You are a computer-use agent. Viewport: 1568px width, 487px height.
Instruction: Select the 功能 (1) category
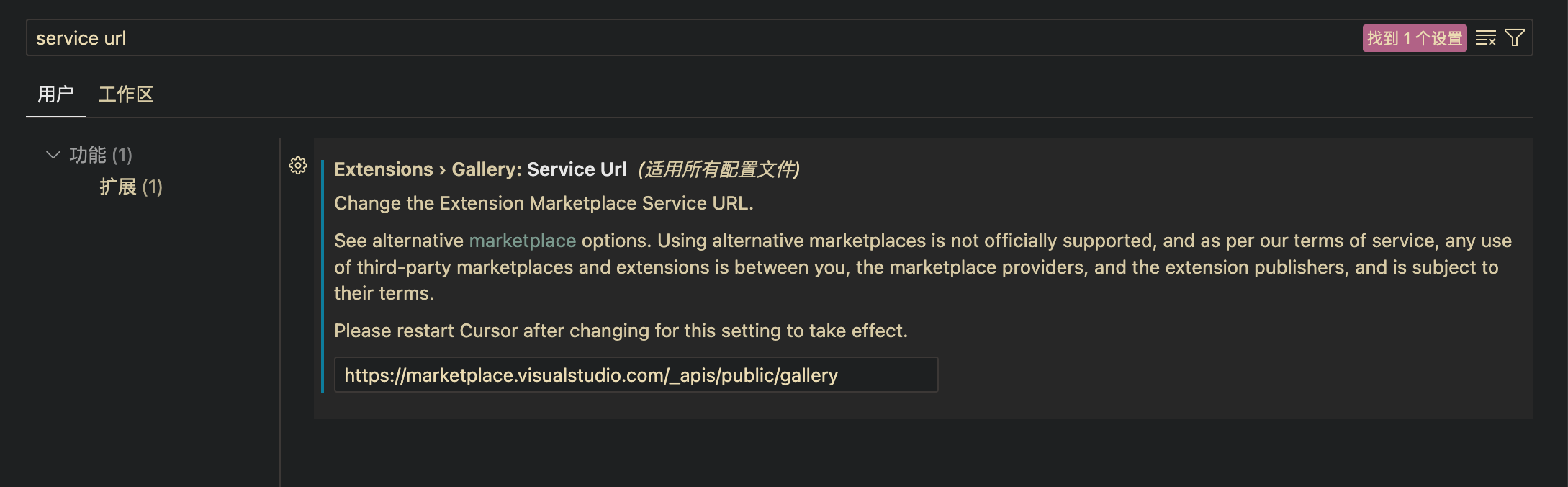tap(101, 155)
